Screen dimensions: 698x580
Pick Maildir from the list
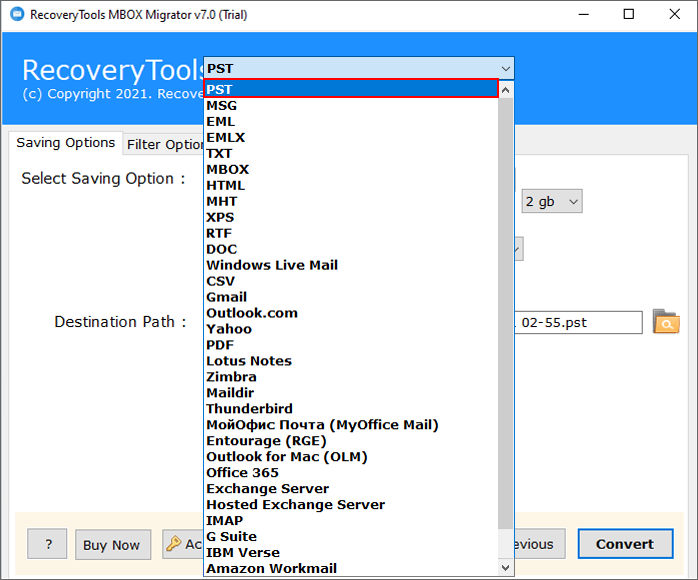point(351,393)
